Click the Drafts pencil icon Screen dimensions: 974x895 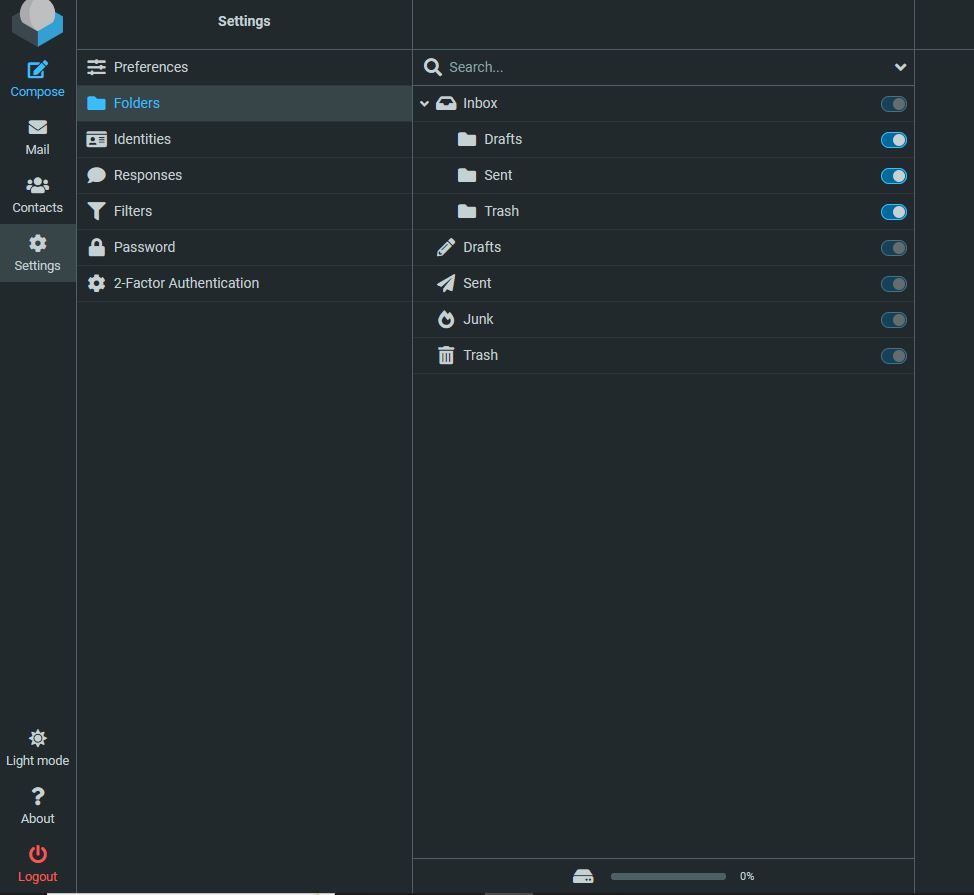446,247
